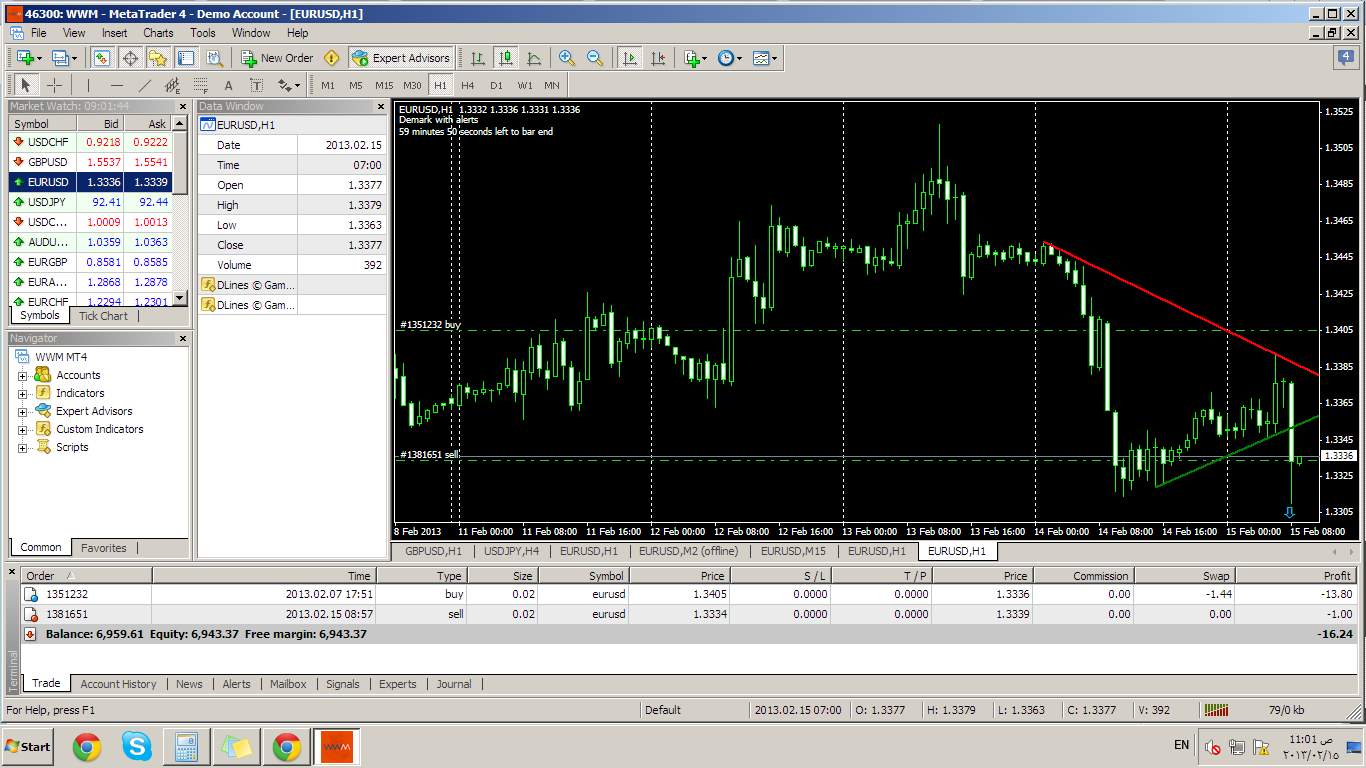The width and height of the screenshot is (1366, 768).
Task: Toggle the Auto Scroll chart icon
Action: (630, 58)
